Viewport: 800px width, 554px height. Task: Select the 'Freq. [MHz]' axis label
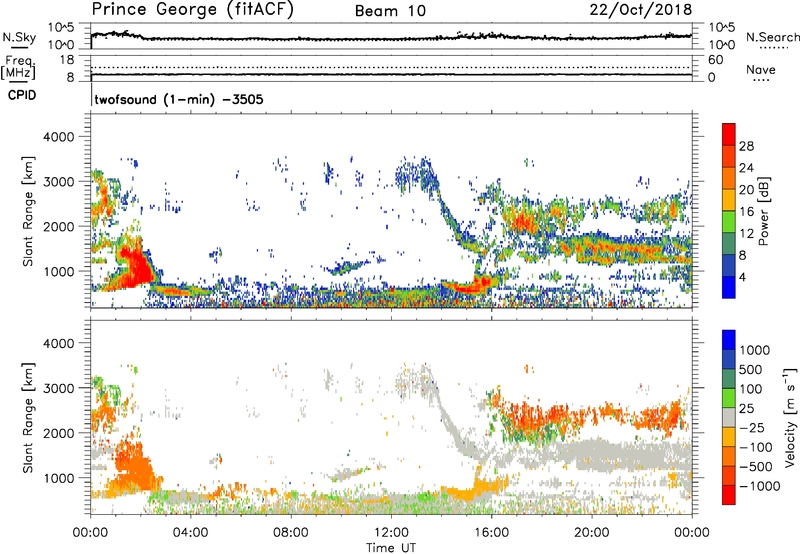click(x=18, y=68)
